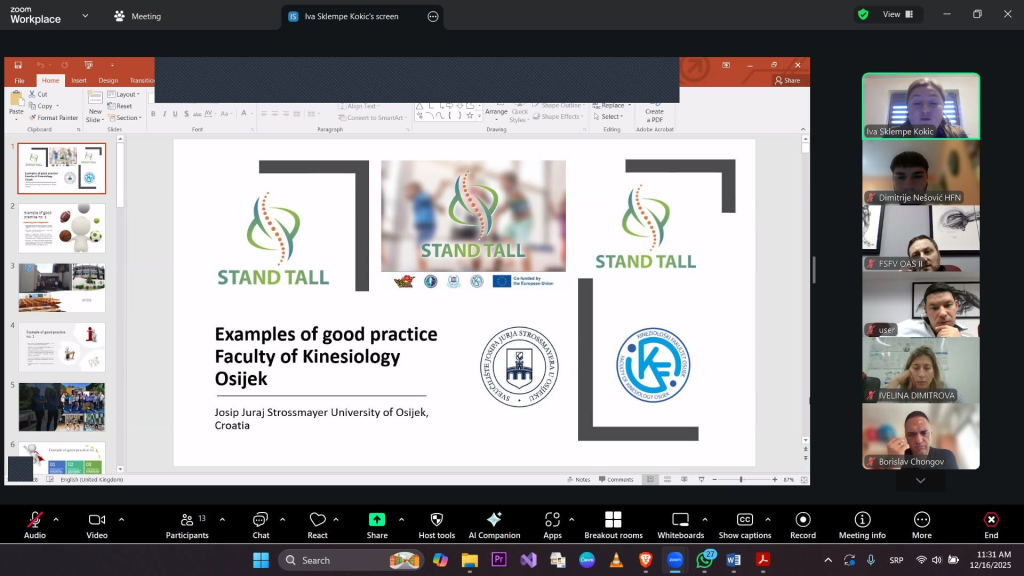Open Host tools shield menu
This screenshot has width=1024, height=576.
pyautogui.click(x=436, y=525)
